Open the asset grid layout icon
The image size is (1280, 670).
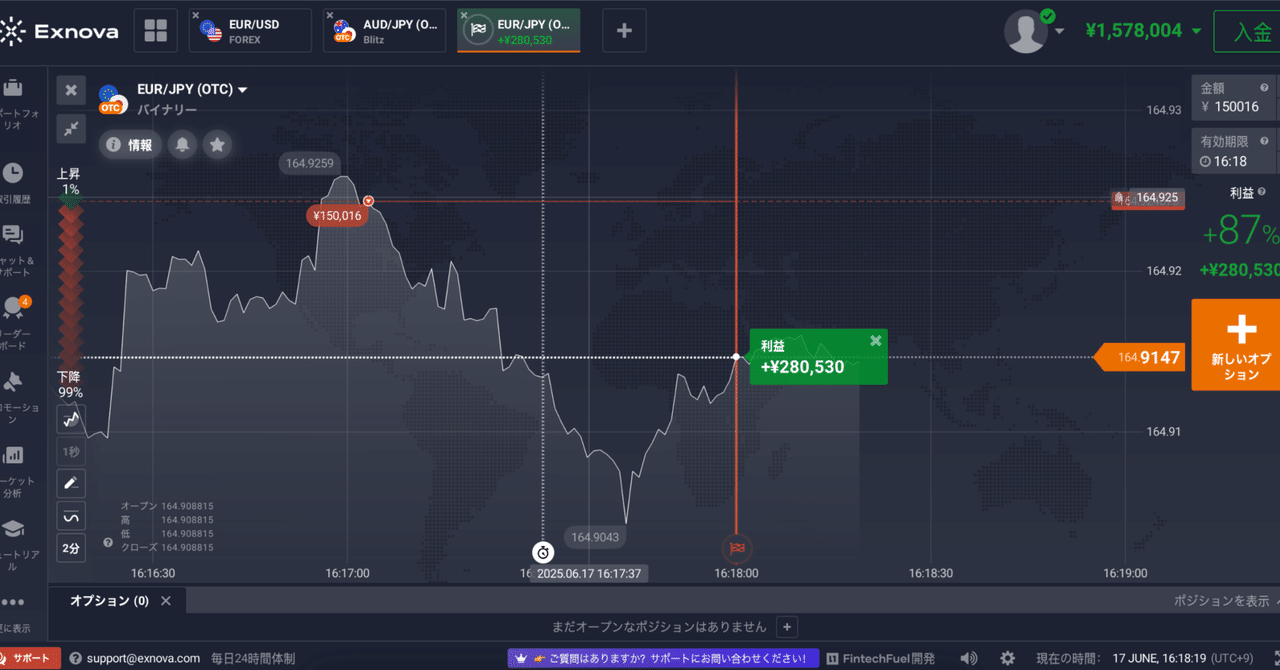coord(155,31)
